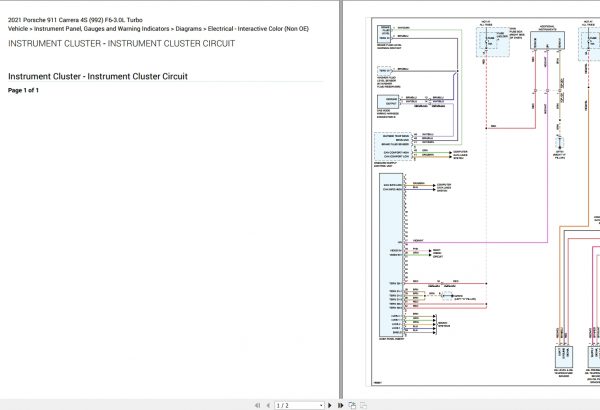This screenshot has width=600, height=410.
Task: Click the 'Instrument Cluster - Instrument Cluster Circuit' section title
Action: 97,76
